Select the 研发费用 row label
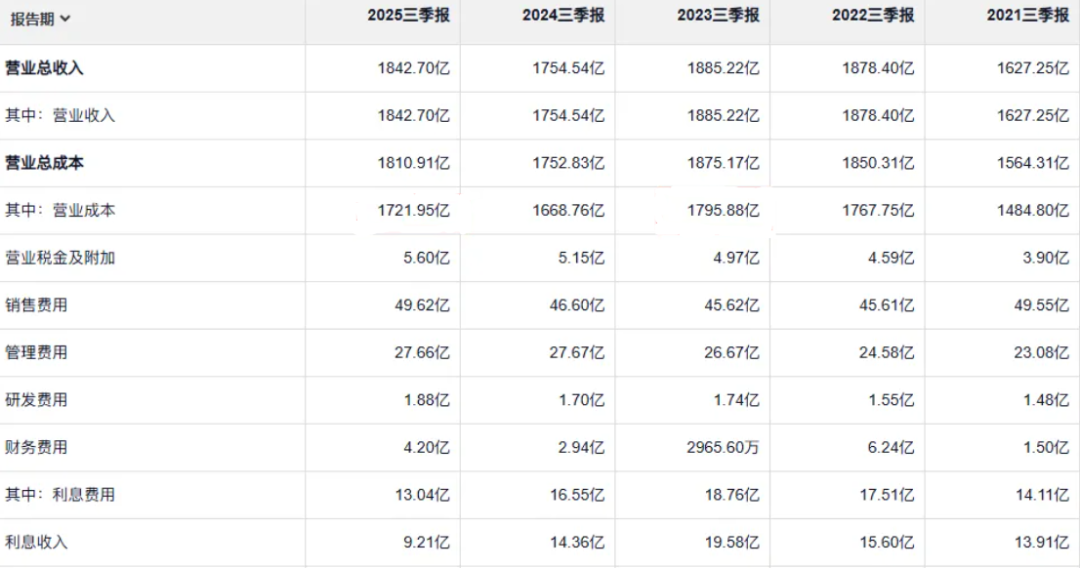The width and height of the screenshot is (1080, 568). click(36, 400)
